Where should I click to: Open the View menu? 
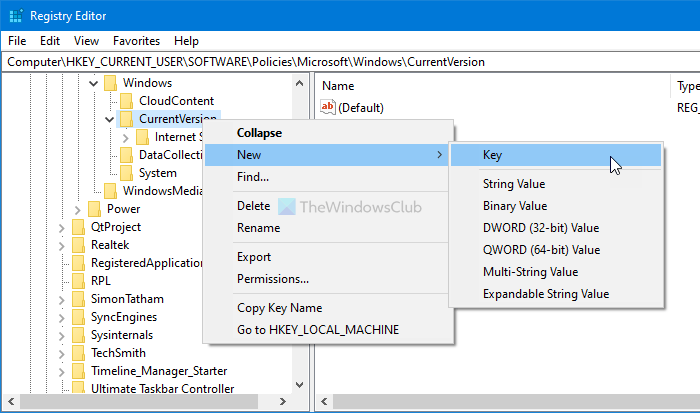click(x=86, y=41)
